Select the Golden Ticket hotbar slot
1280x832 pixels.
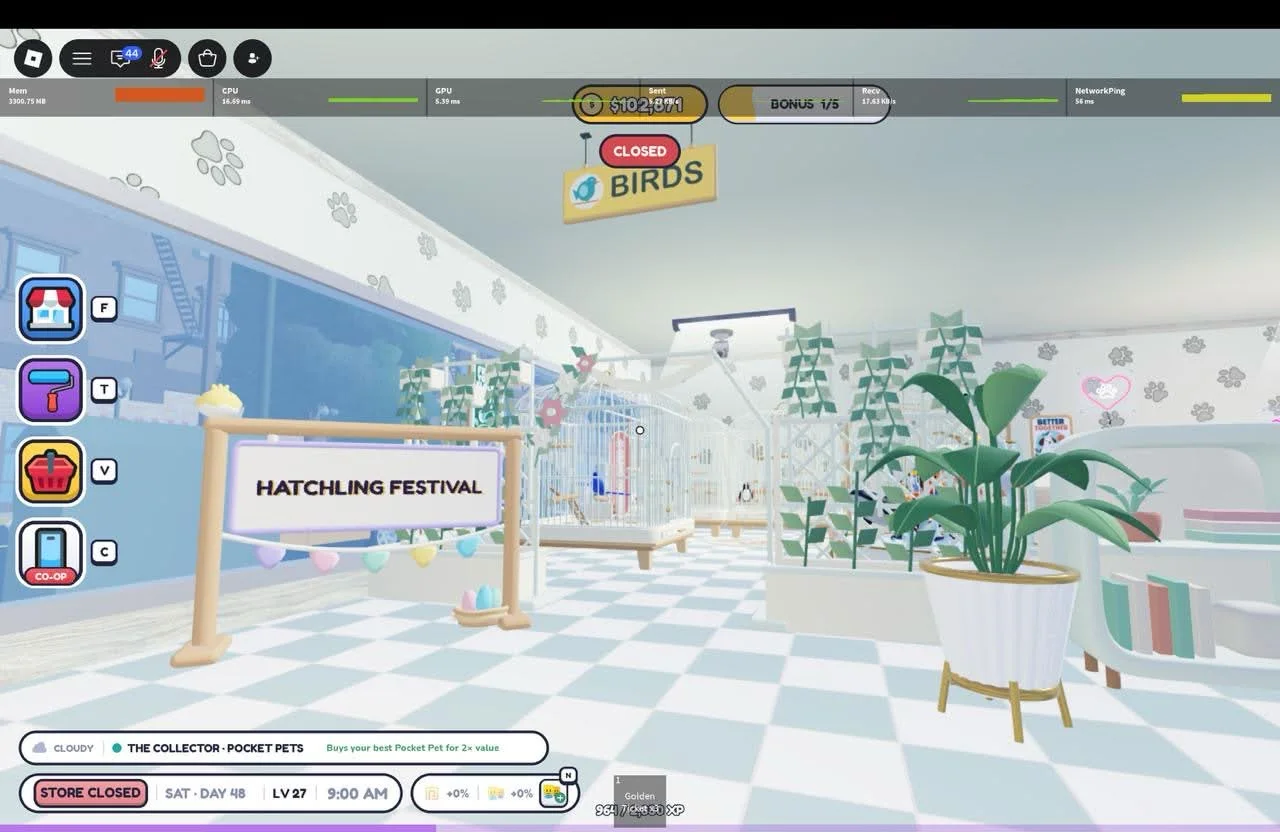640,801
